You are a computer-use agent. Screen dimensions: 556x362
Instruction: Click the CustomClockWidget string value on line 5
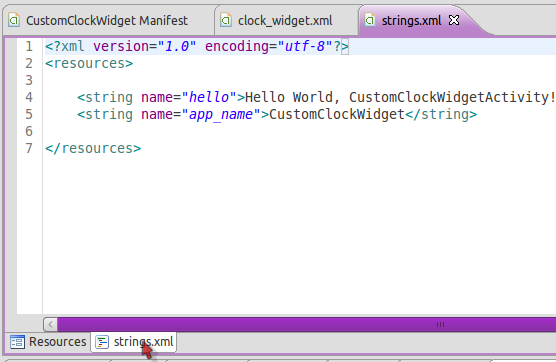pos(337,114)
